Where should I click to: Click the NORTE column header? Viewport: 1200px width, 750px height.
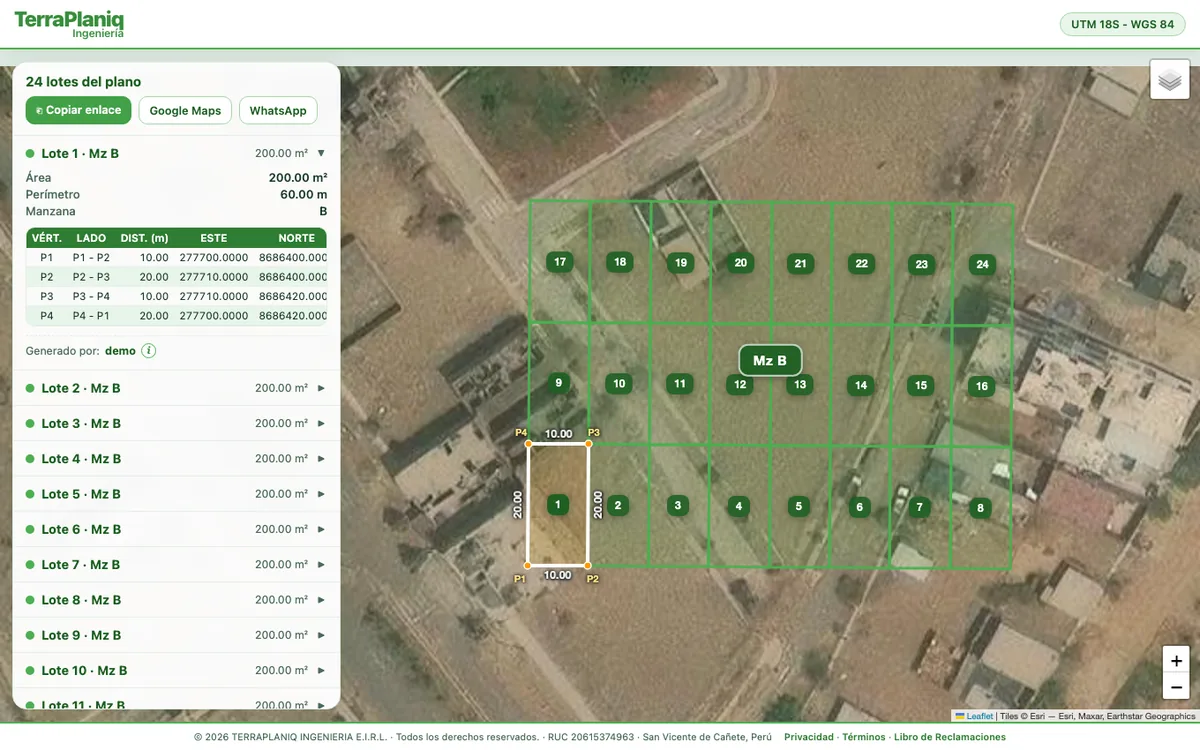[296, 238]
